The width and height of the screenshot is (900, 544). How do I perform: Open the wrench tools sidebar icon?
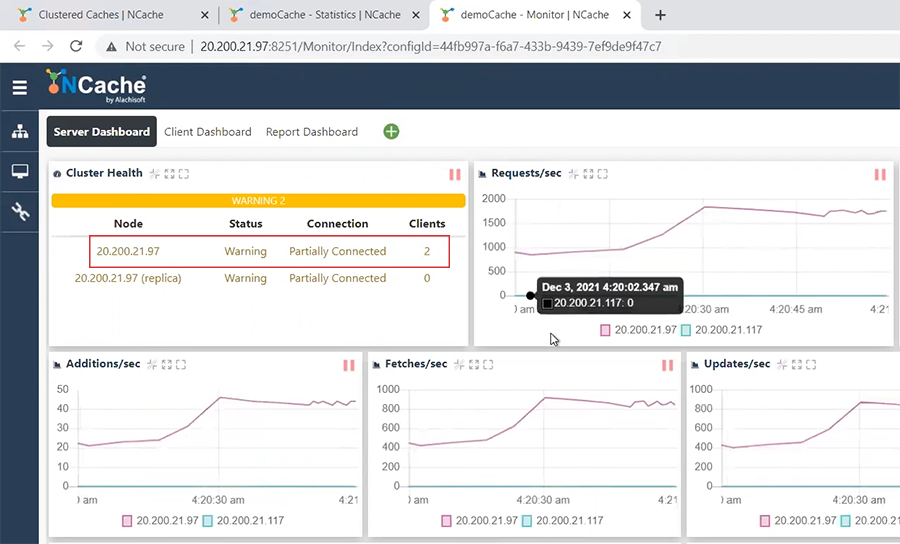tap(20, 211)
